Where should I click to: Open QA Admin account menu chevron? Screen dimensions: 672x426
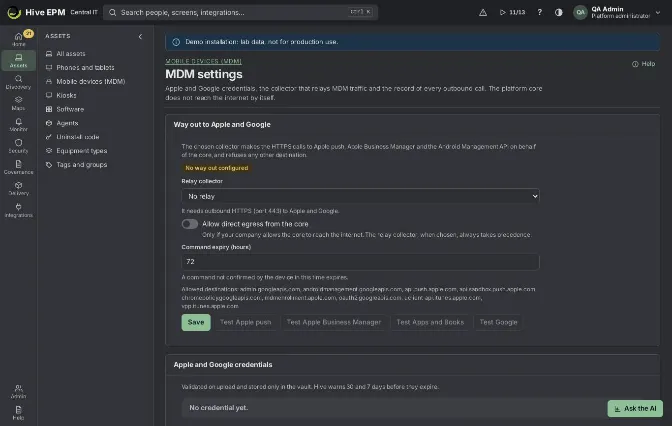tap(658, 12)
